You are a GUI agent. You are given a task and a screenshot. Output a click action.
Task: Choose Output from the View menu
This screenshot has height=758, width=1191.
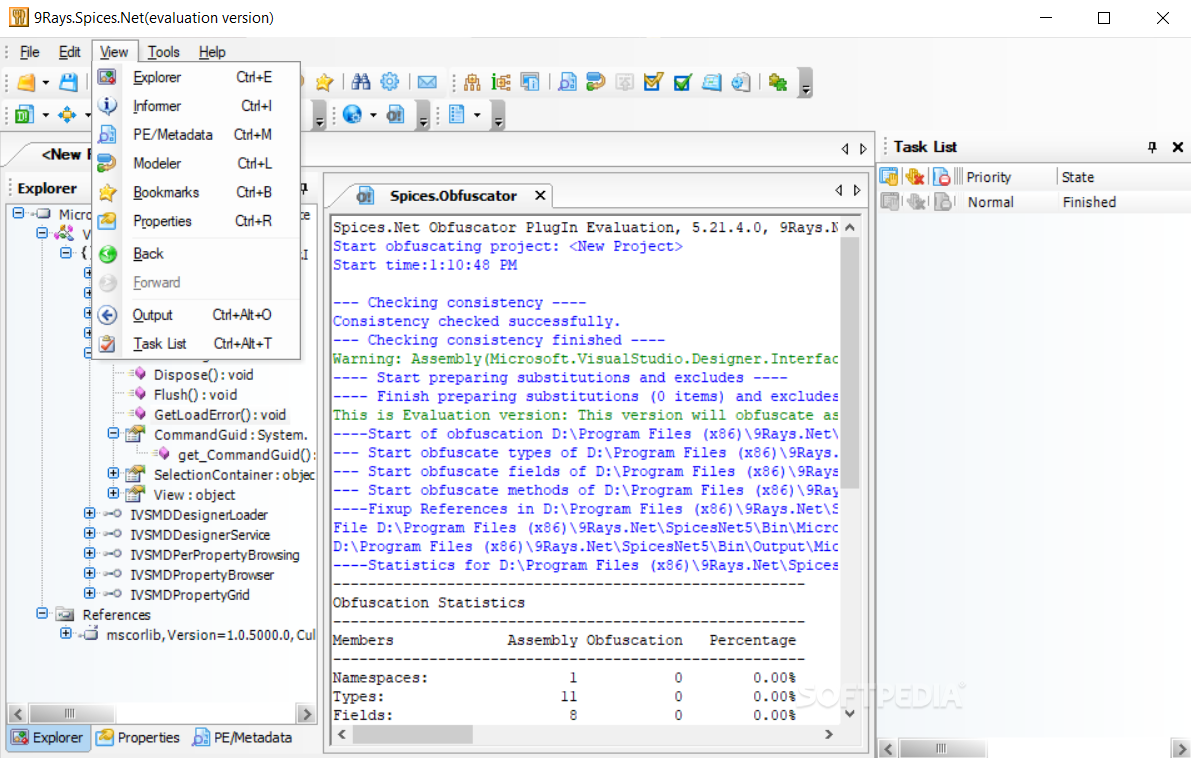197,314
